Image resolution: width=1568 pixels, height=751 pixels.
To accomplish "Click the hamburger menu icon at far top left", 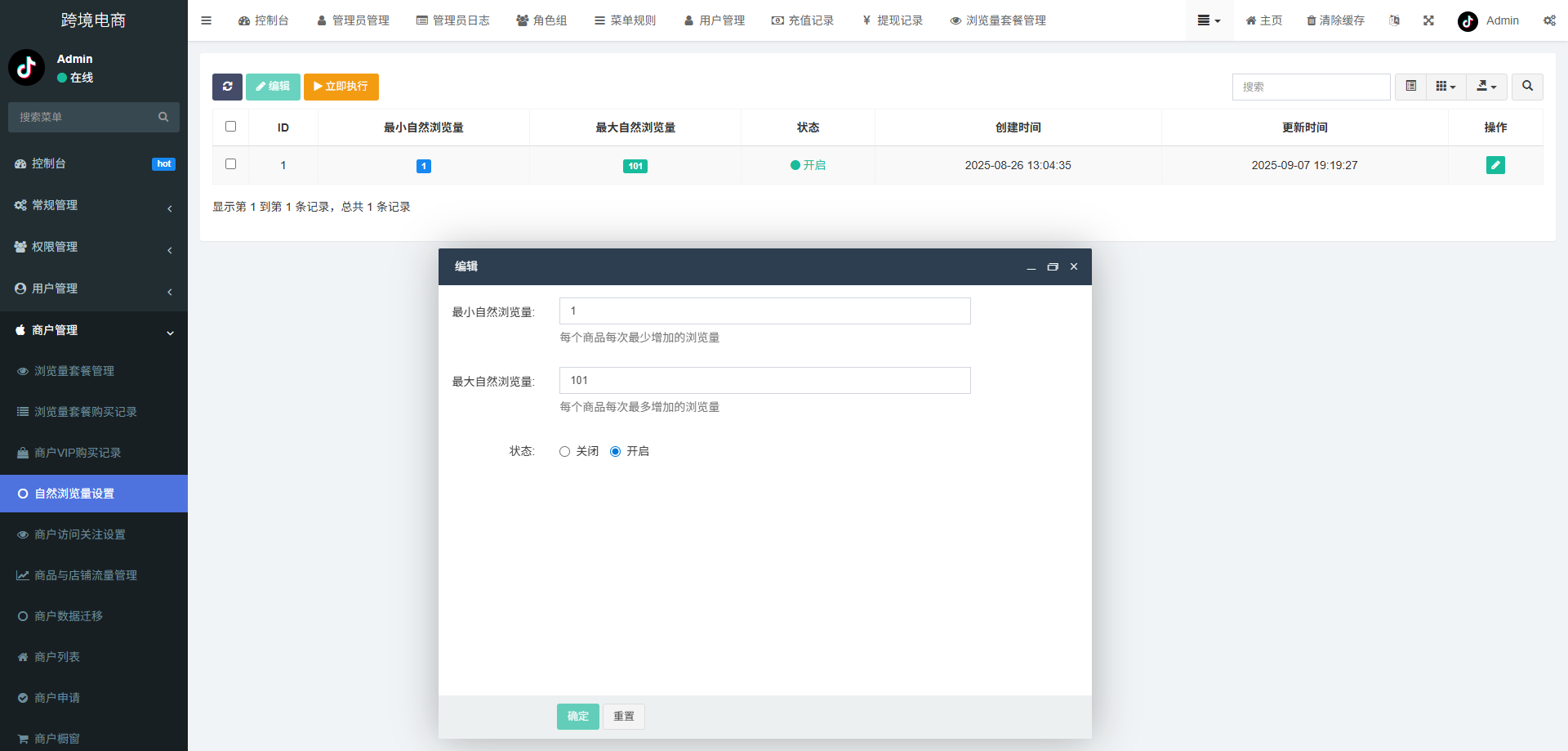I will coord(206,20).
